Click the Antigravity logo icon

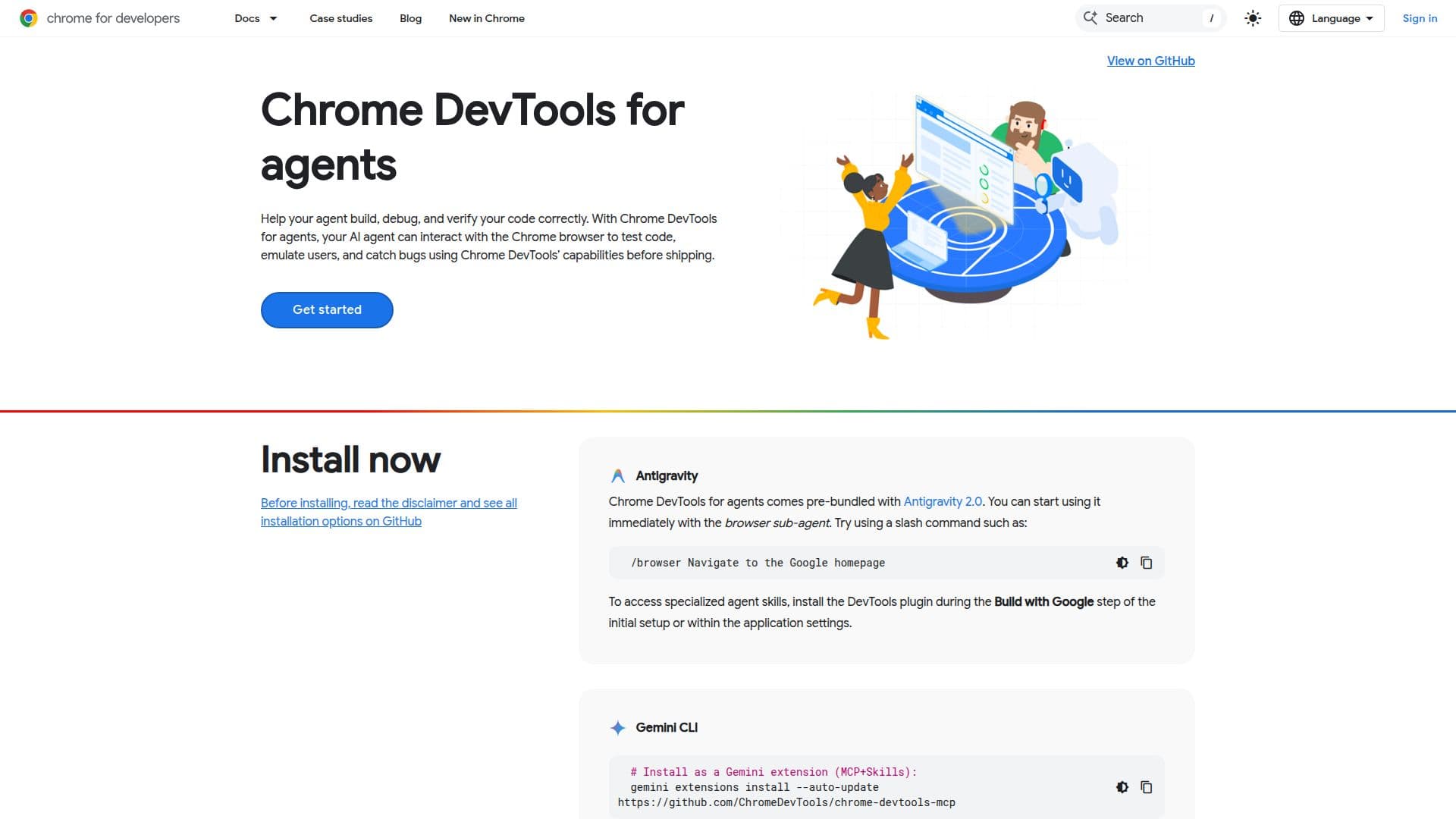point(618,476)
